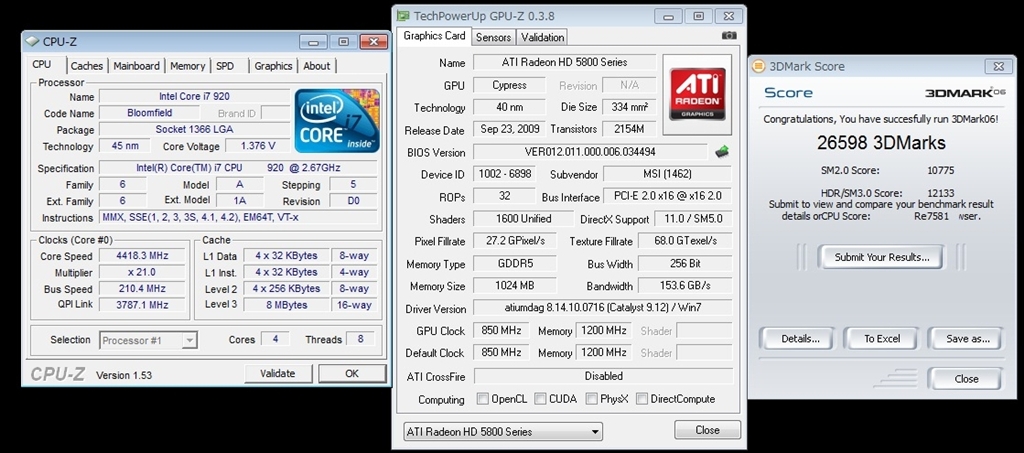
Task: Click the Shaders value 1600 Unified
Action: pos(522,219)
